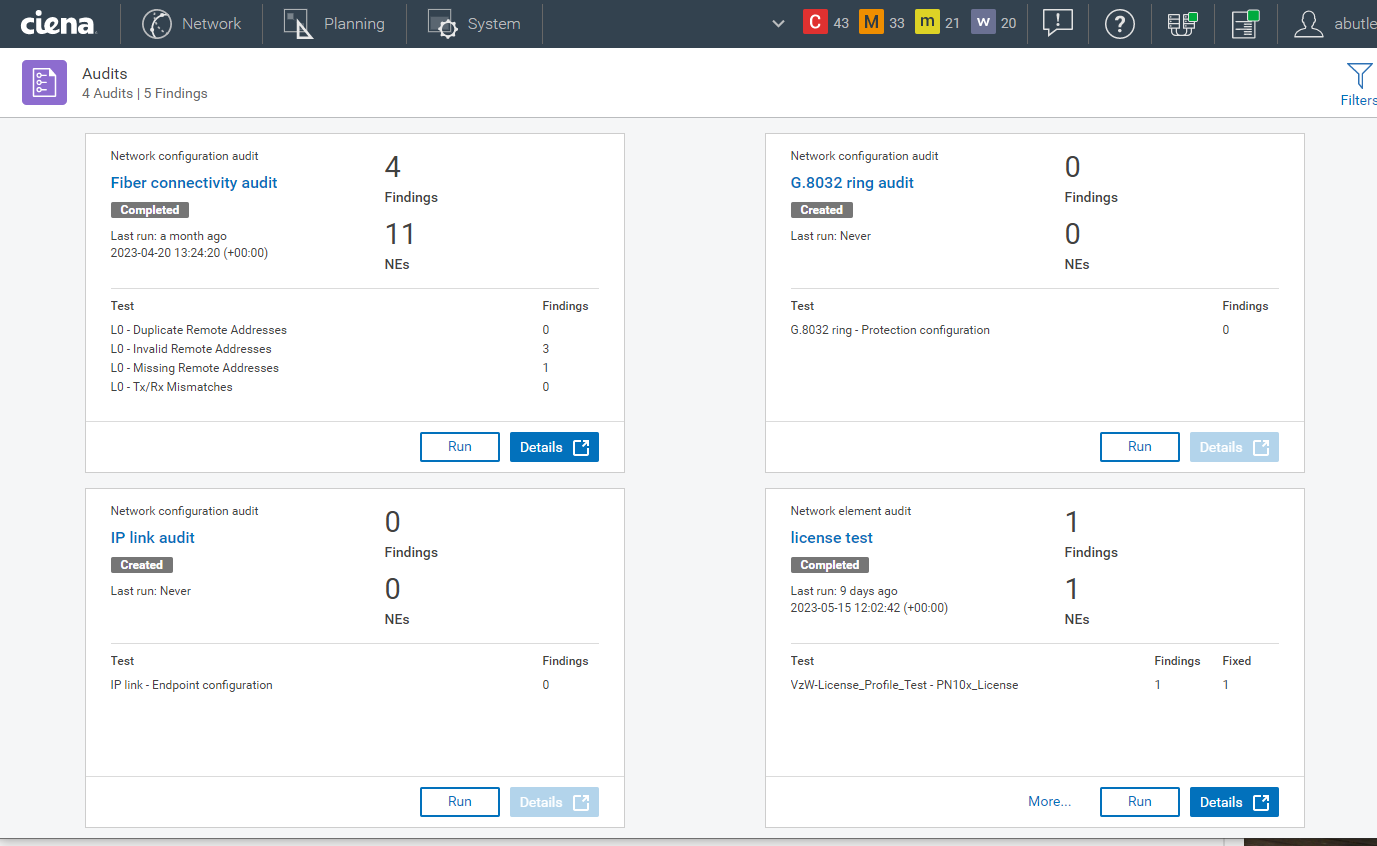Click More... on the license test card
The height and width of the screenshot is (846, 1377).
pos(1048,801)
